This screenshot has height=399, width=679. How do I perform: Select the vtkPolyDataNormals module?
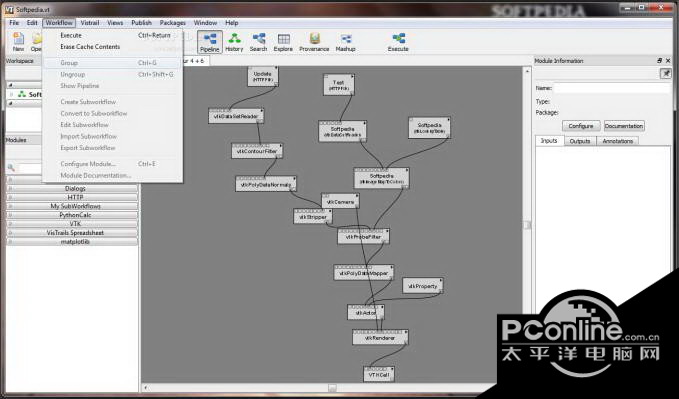tap(266, 184)
